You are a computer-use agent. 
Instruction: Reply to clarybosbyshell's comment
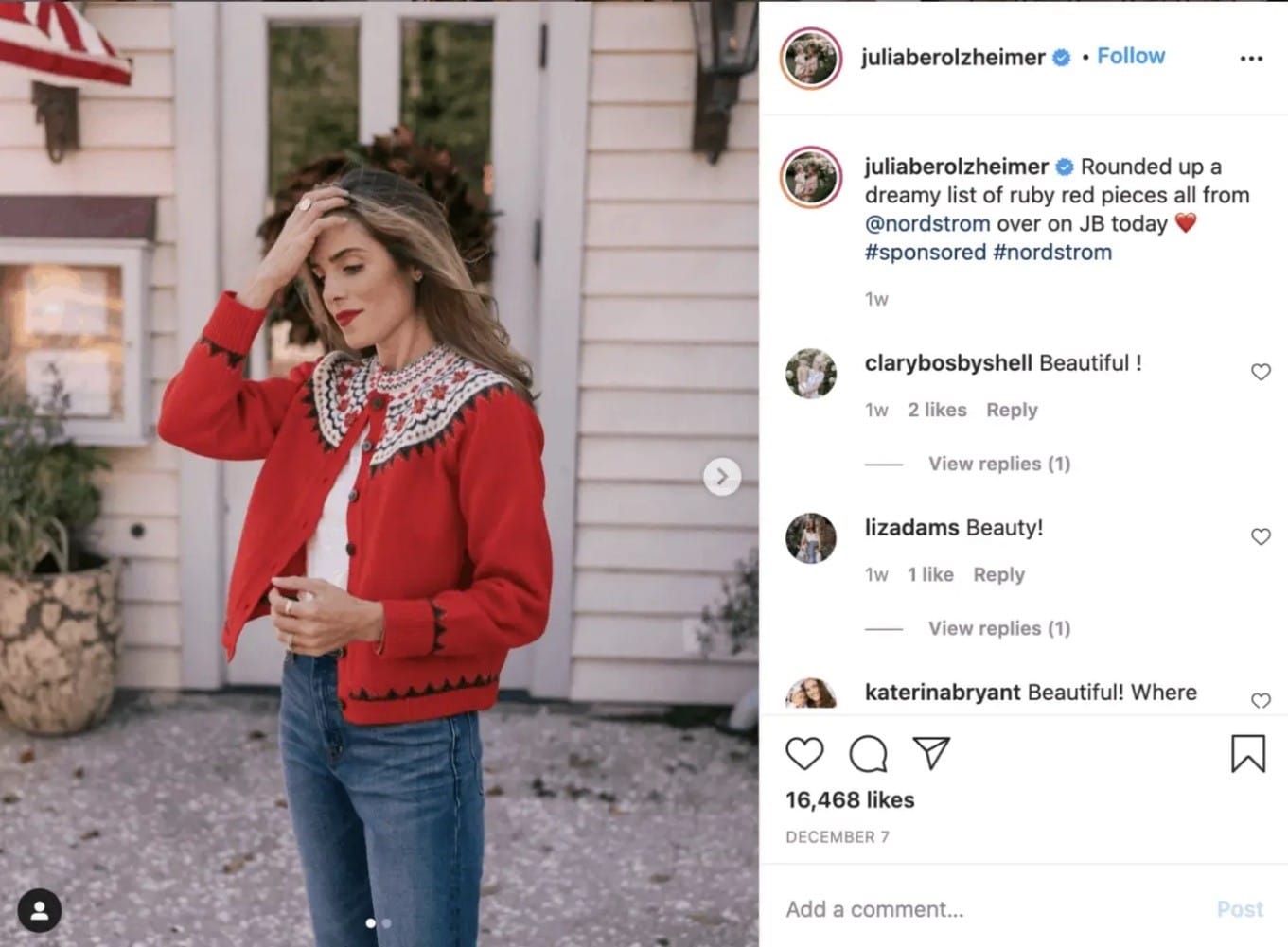pos(1012,410)
